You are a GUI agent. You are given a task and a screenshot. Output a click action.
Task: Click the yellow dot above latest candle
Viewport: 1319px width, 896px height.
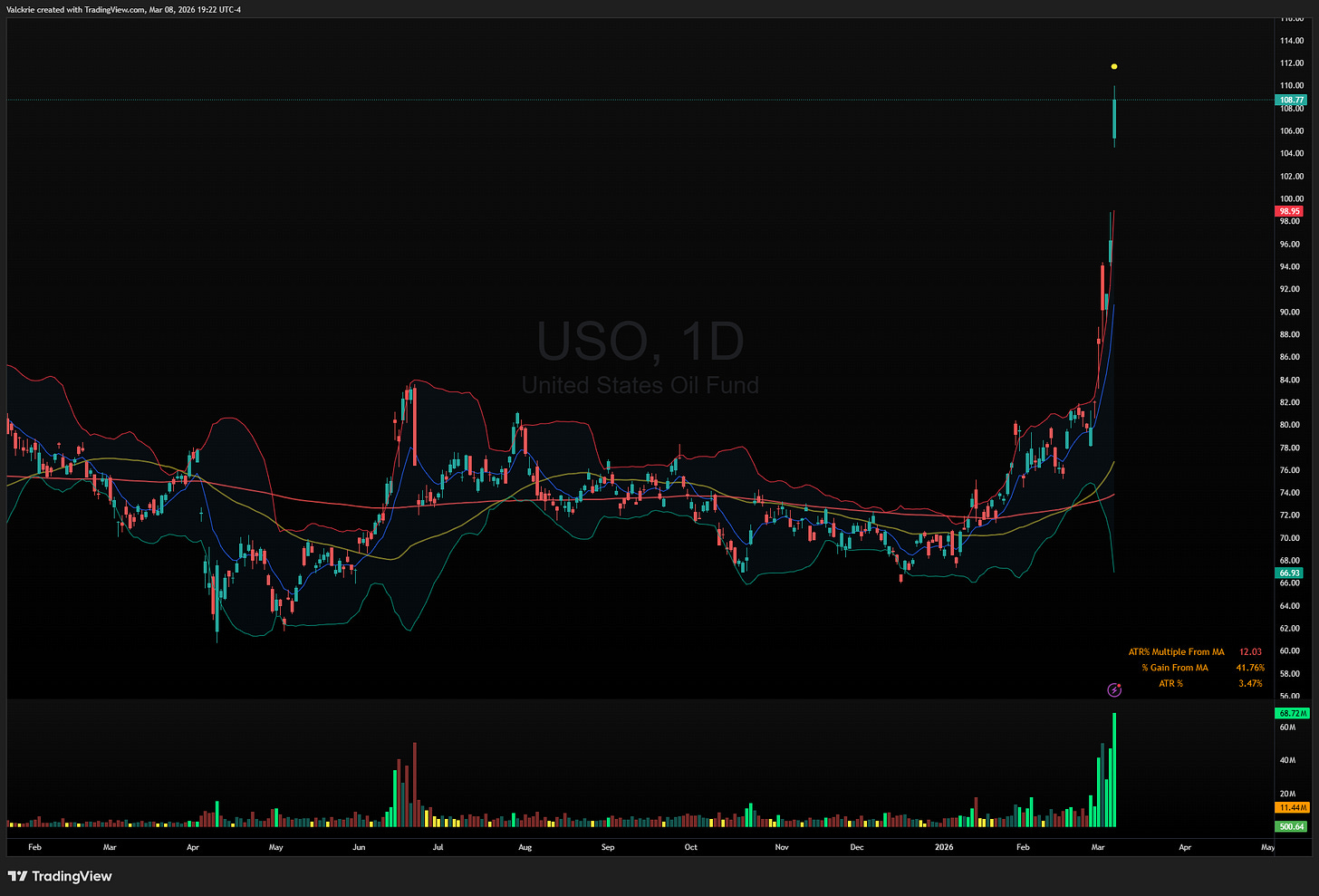[1114, 66]
